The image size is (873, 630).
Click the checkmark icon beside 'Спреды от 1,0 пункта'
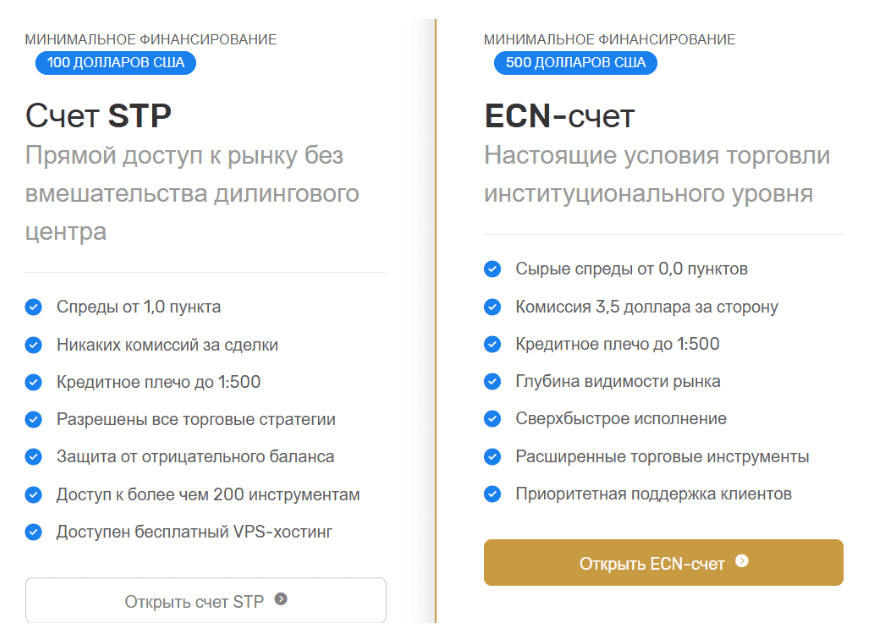coord(35,308)
